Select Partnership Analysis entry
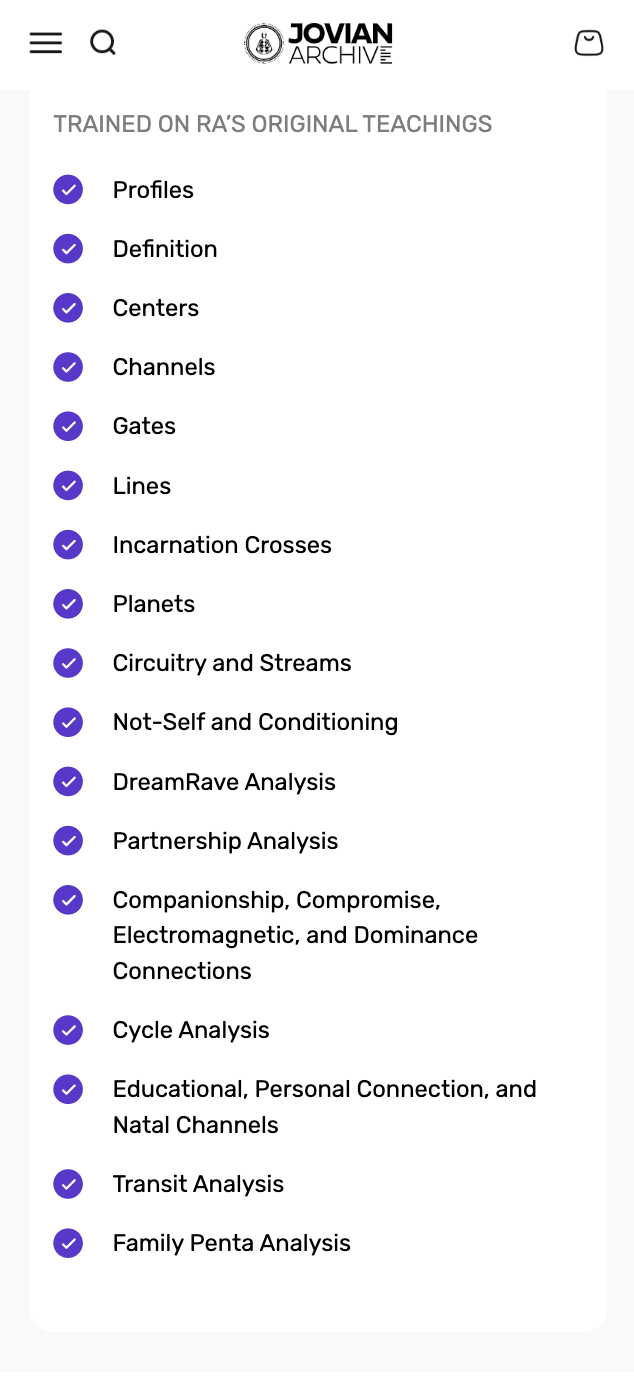Image resolution: width=634 pixels, height=1376 pixels. click(x=225, y=841)
